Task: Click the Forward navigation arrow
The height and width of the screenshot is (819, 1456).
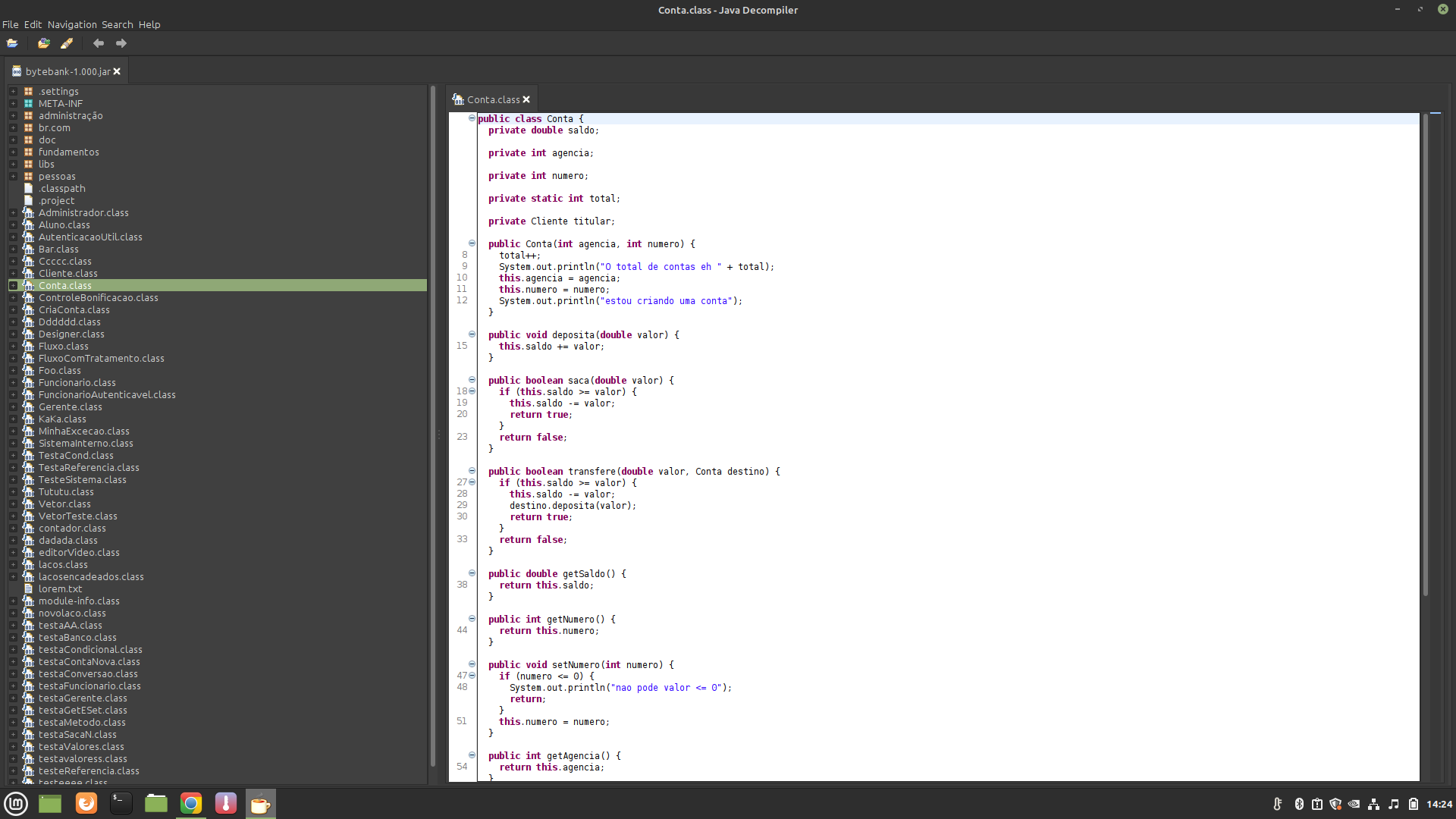Action: (x=121, y=43)
